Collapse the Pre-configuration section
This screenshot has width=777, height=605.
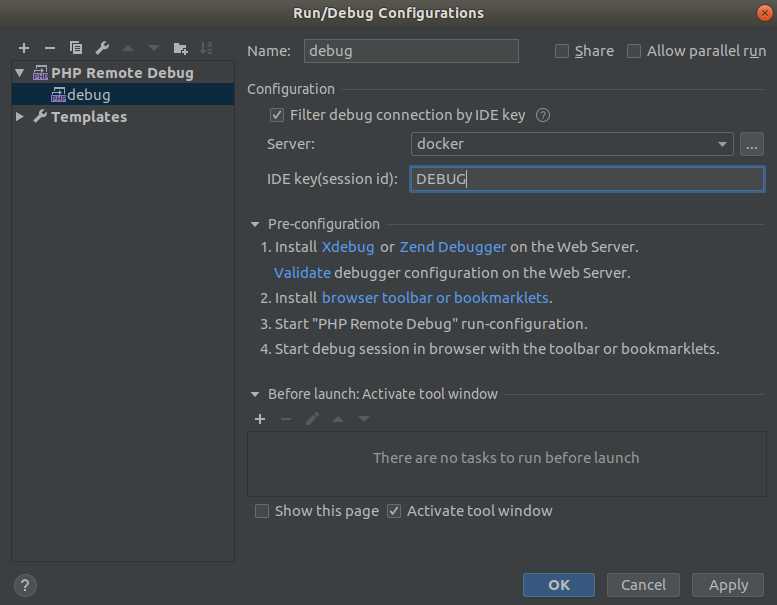255,224
